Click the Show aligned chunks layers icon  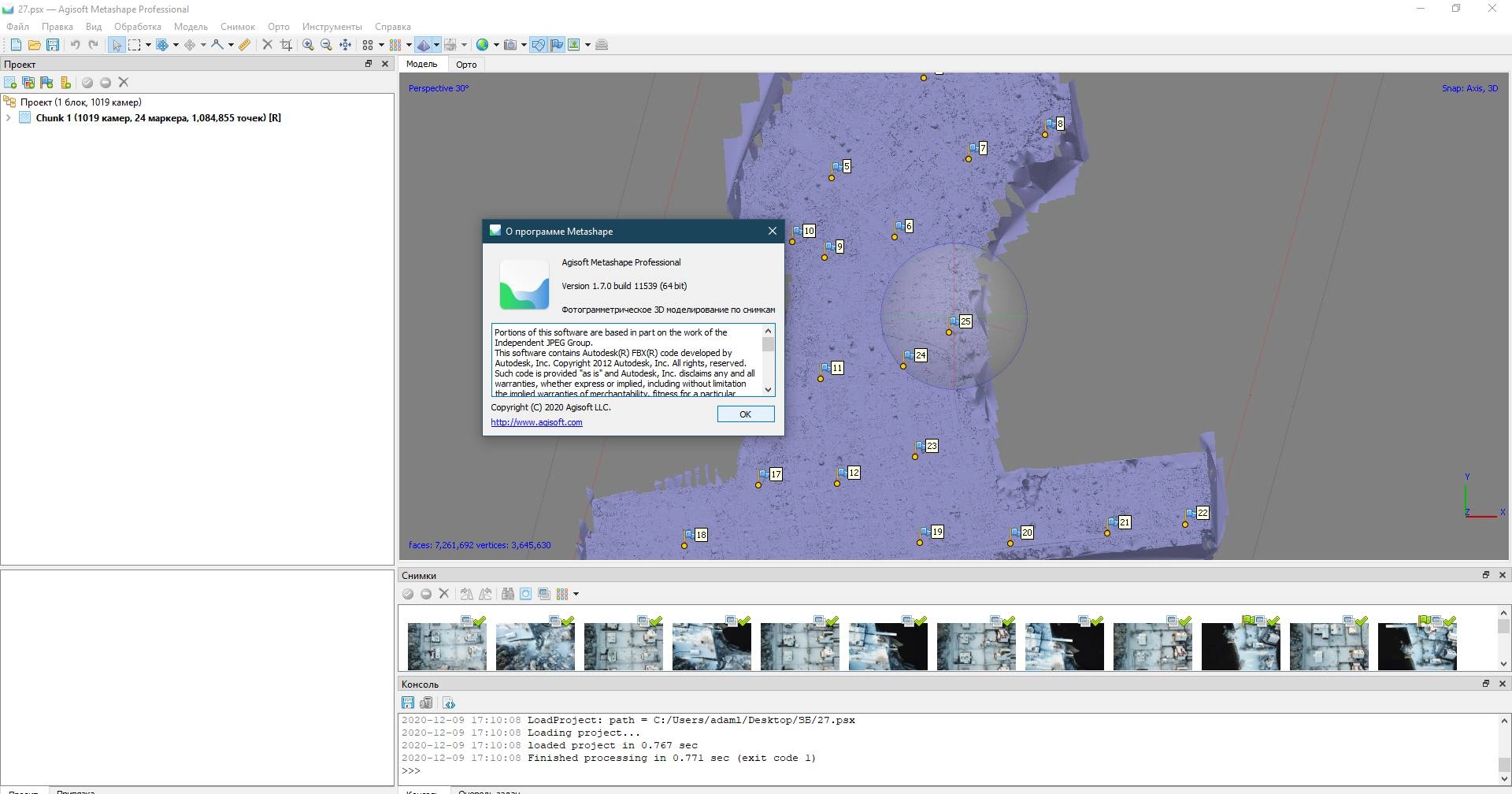click(602, 45)
